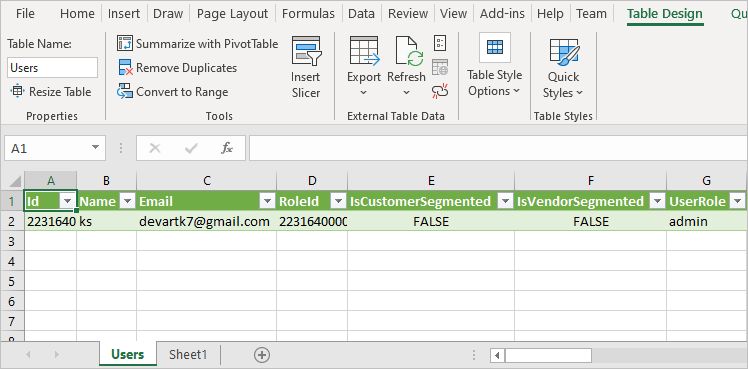
Task: Choose Convert to Range
Action: coord(173,92)
